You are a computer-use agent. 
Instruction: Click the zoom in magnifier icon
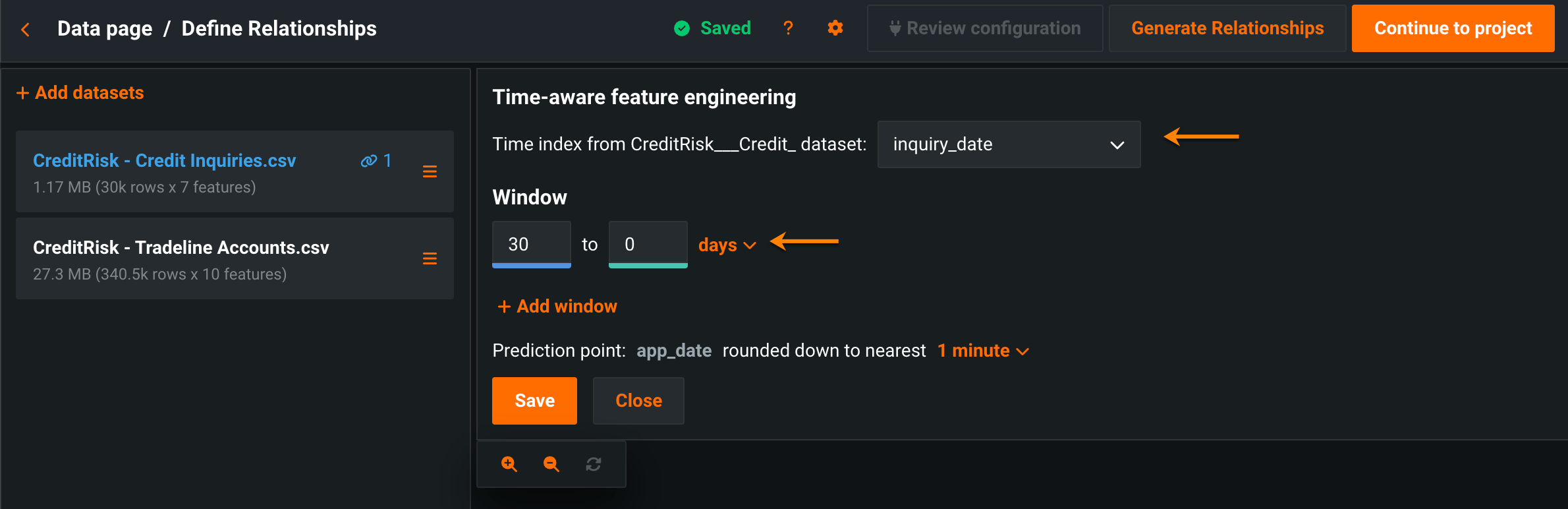[x=509, y=464]
